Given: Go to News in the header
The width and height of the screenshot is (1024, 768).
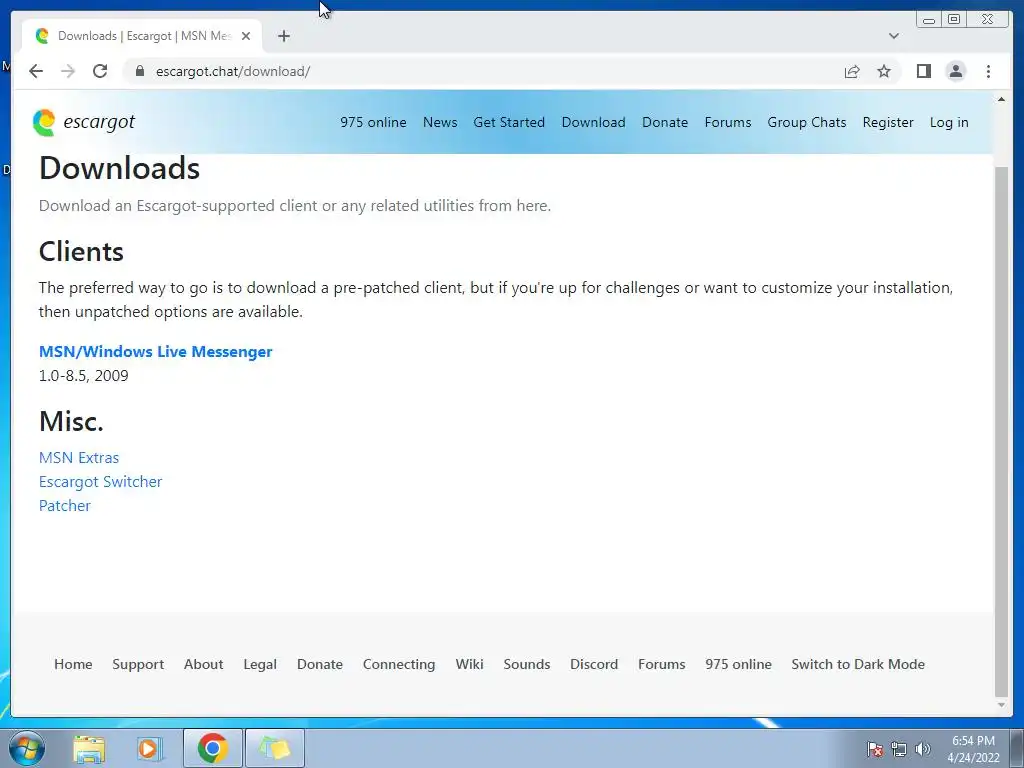Looking at the screenshot, I should pyautogui.click(x=440, y=122).
